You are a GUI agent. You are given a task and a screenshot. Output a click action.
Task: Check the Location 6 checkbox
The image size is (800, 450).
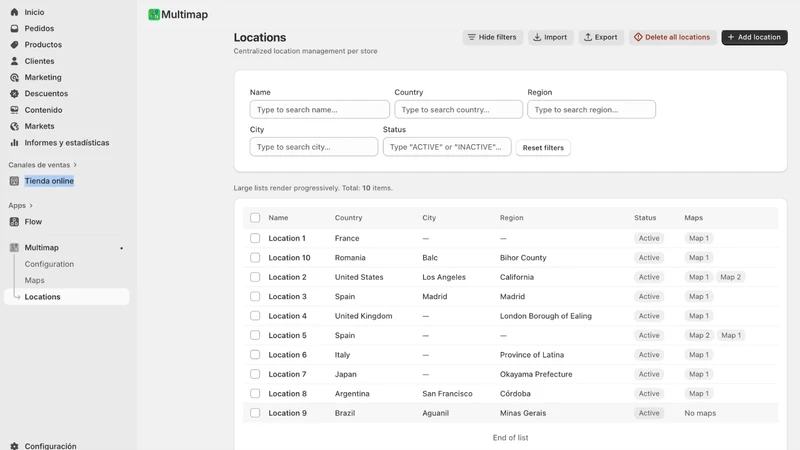(255, 355)
